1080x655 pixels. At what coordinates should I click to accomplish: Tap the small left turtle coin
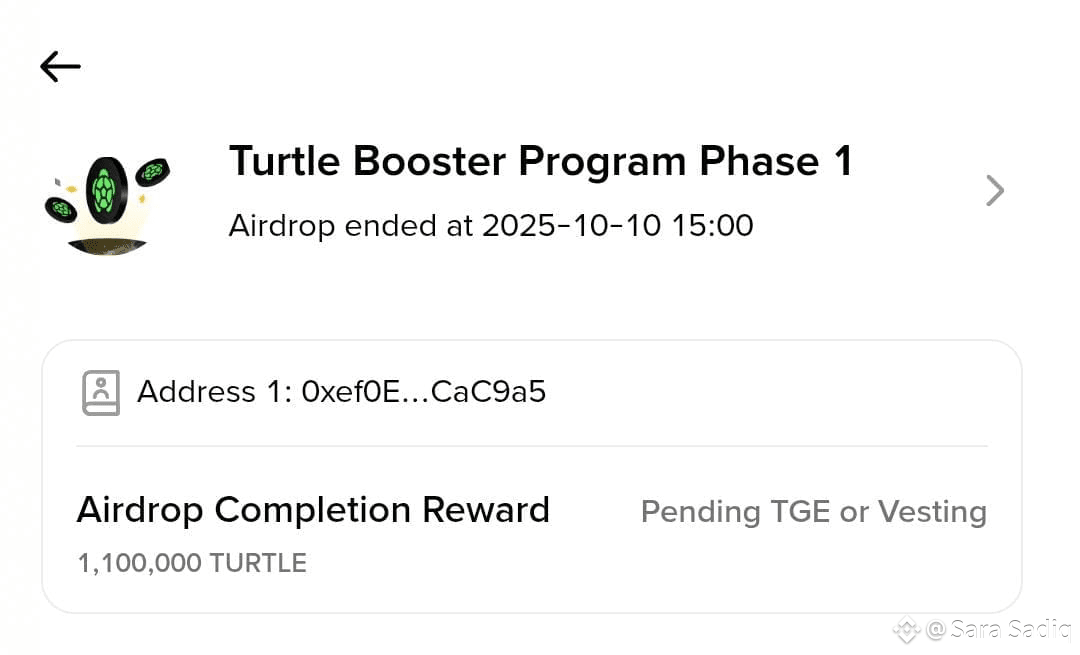(x=61, y=209)
